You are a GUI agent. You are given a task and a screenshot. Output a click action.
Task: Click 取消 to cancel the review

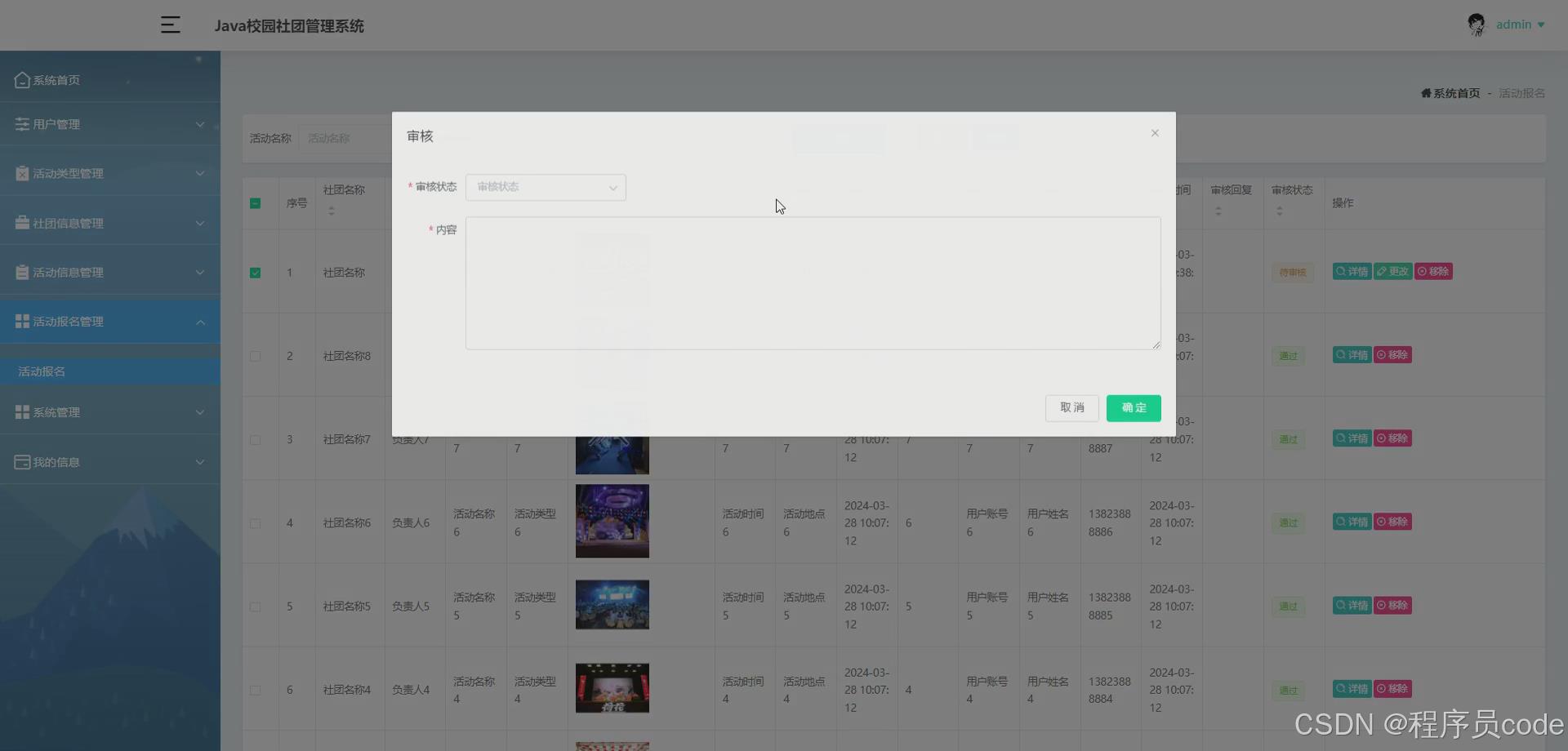point(1072,408)
